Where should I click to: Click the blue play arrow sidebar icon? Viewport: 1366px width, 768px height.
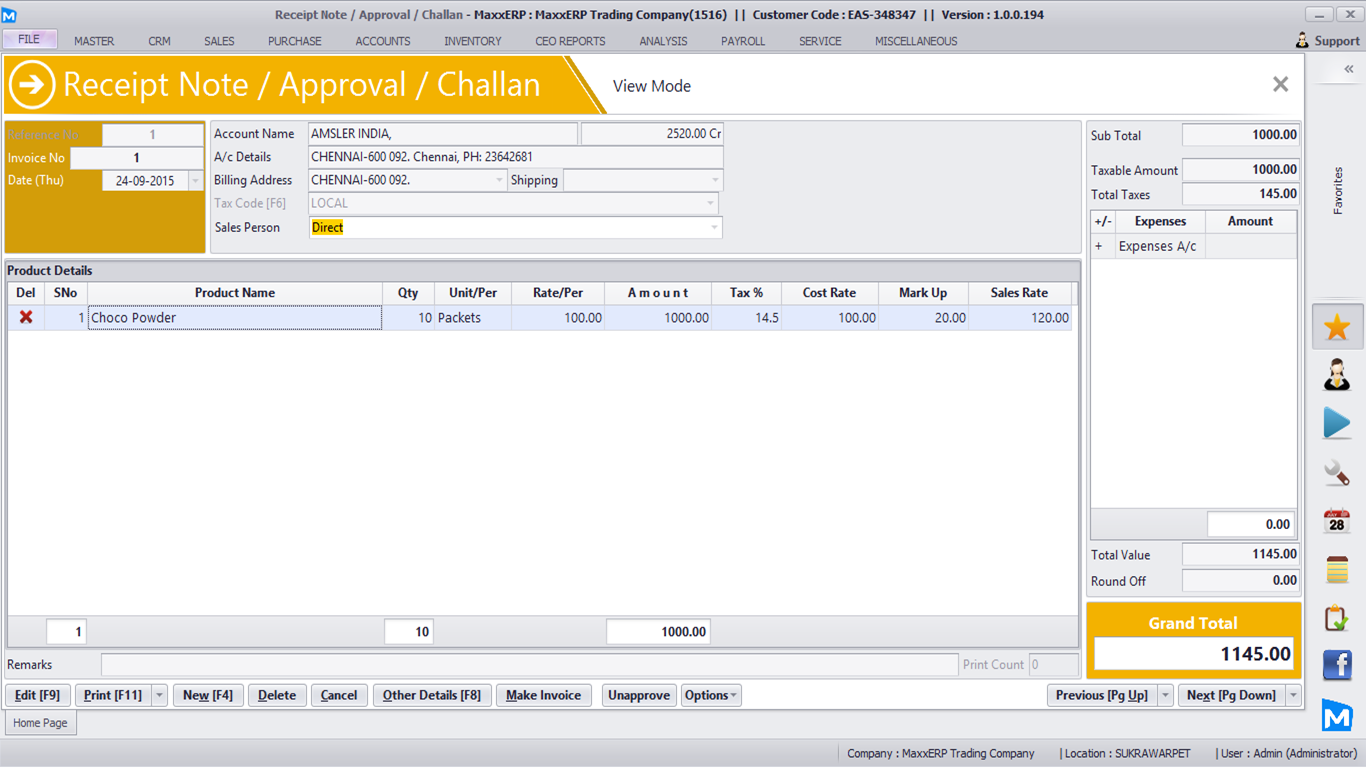1337,423
